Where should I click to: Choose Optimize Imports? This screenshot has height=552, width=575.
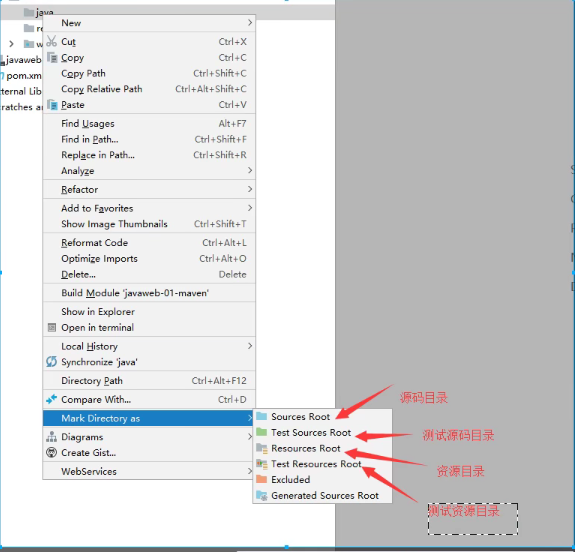[149, 259]
